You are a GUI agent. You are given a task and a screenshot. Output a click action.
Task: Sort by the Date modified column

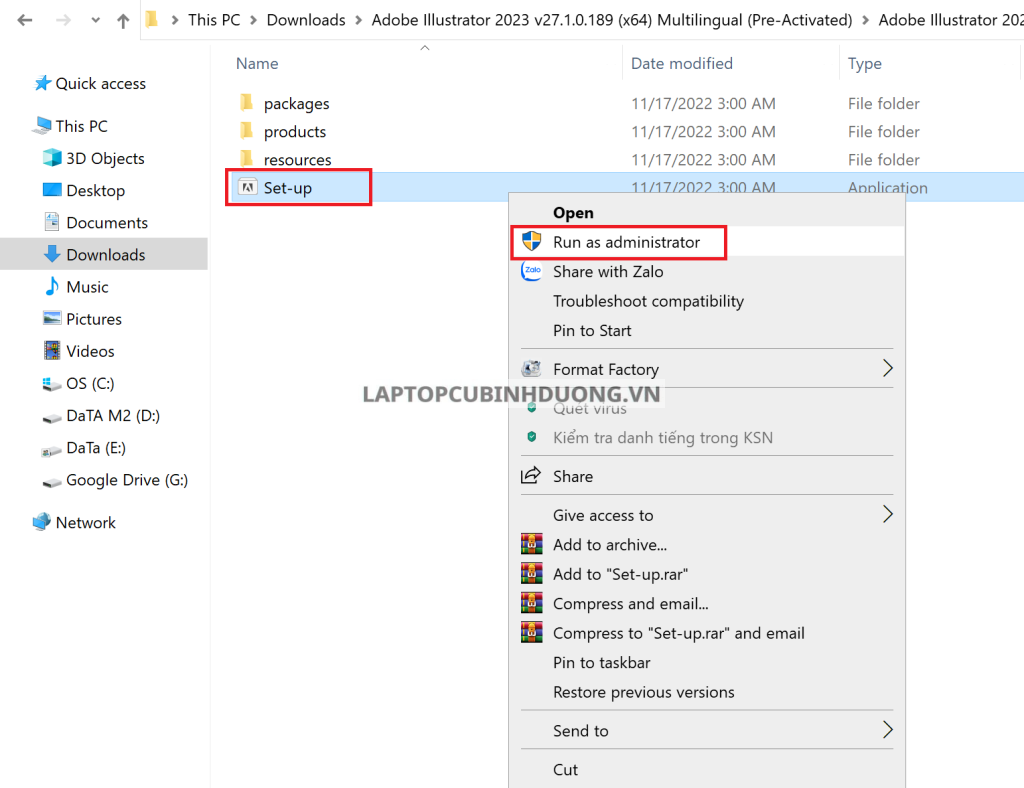pyautogui.click(x=682, y=63)
